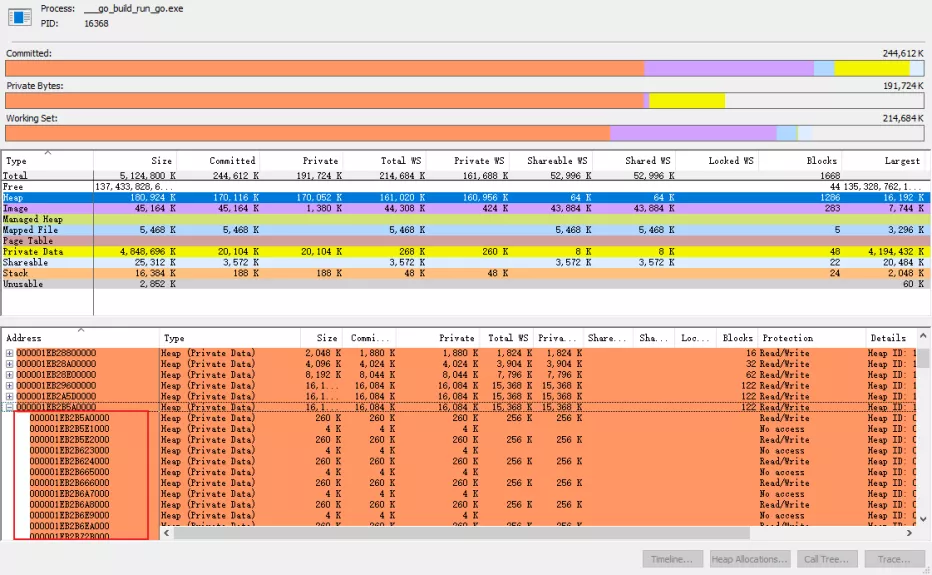Select the highlighted Heap summary row
The width and height of the screenshot is (932, 575).
tap(465, 197)
